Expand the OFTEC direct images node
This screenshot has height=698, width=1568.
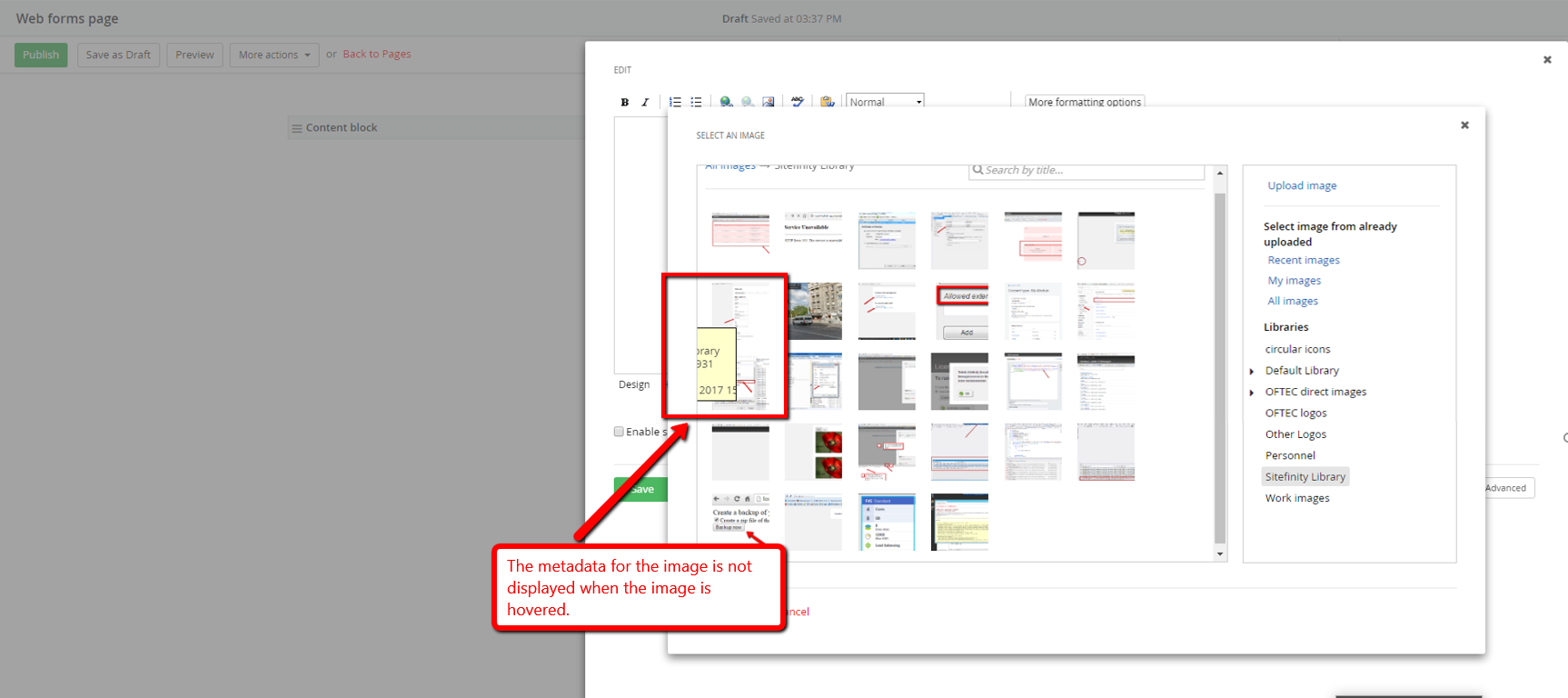tap(1252, 393)
